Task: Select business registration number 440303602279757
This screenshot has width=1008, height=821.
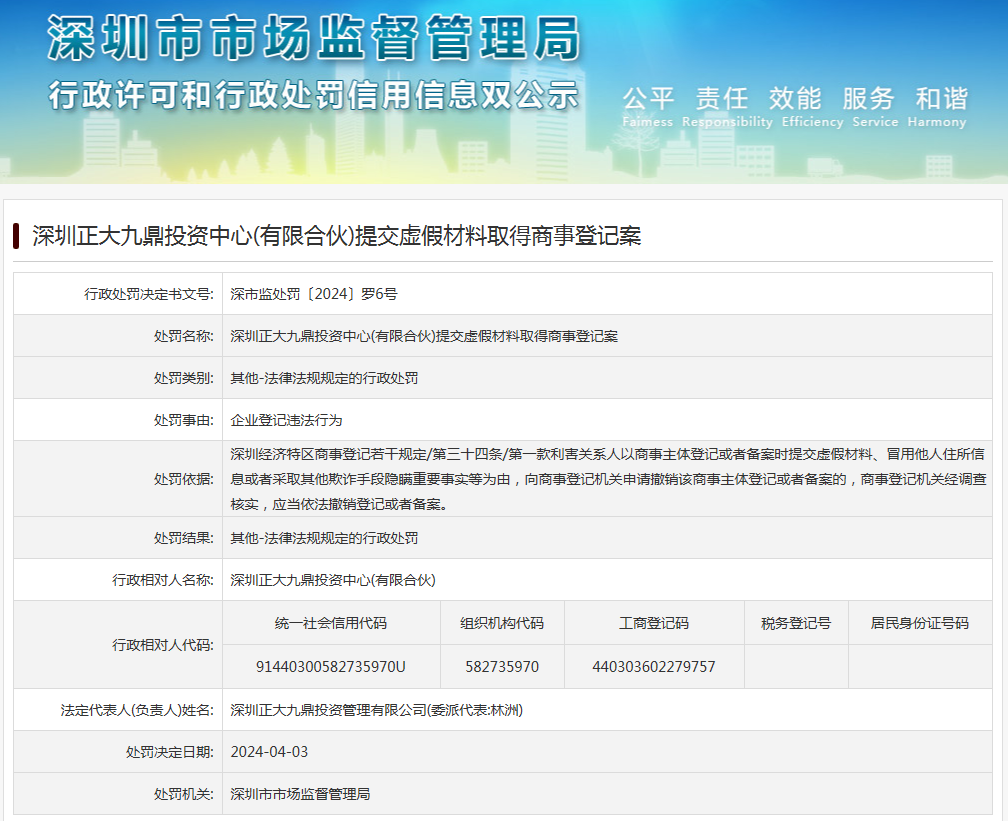Action: [x=654, y=666]
